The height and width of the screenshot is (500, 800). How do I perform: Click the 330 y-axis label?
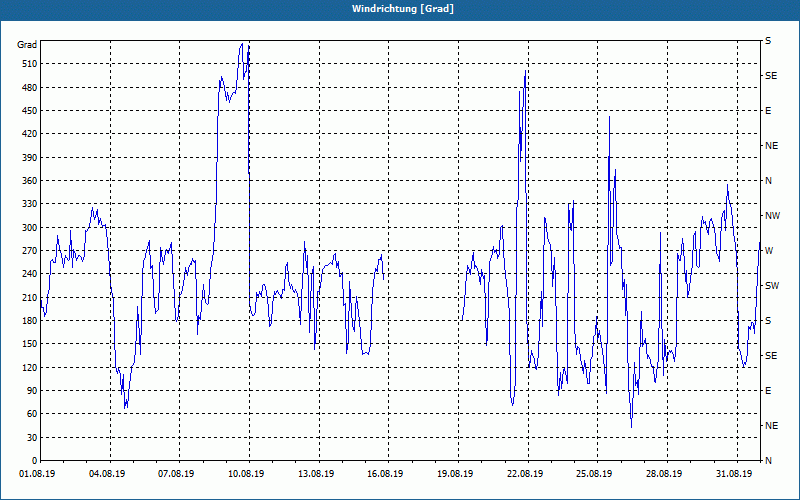tap(30, 204)
